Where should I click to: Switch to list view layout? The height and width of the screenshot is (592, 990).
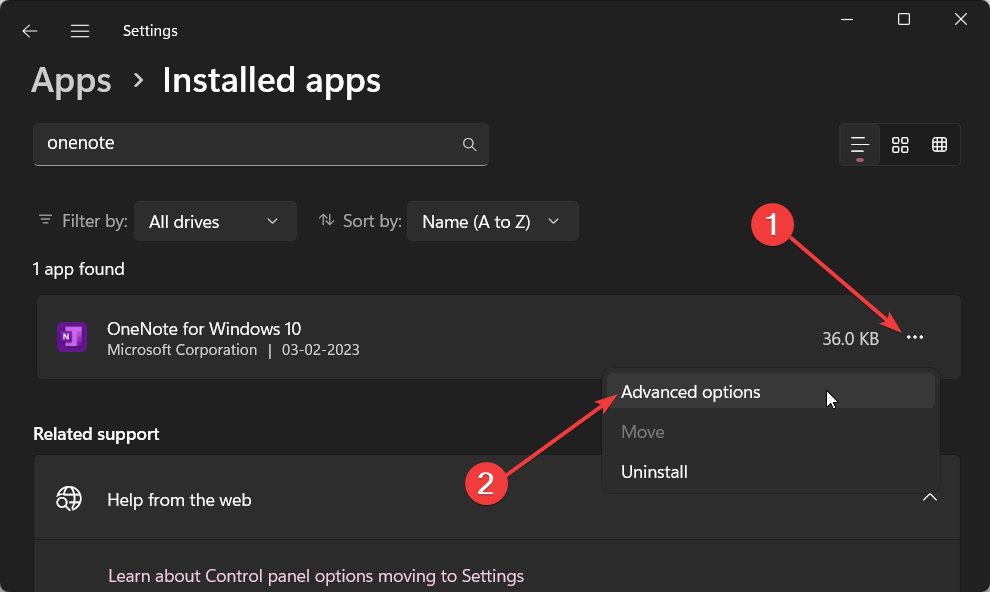tap(859, 145)
